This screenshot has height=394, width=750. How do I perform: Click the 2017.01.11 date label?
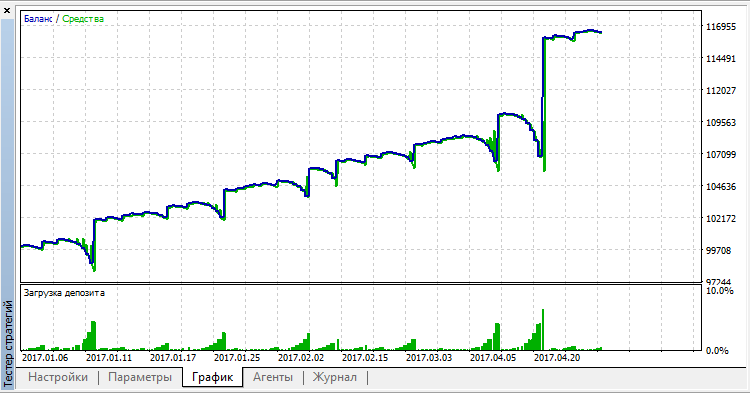pos(109,358)
